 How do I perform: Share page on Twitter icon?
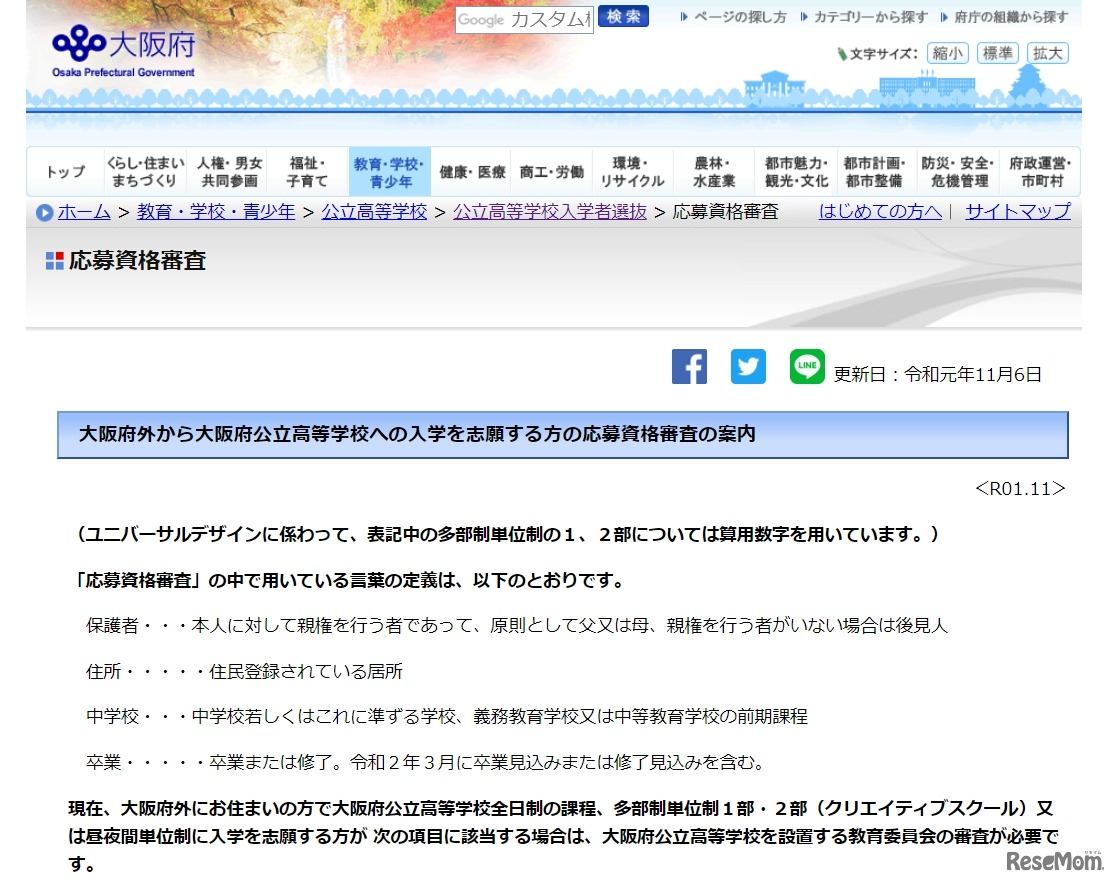748,366
